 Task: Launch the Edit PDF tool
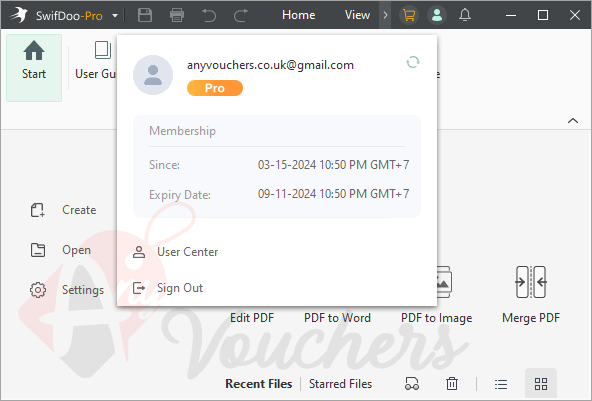coord(252,318)
